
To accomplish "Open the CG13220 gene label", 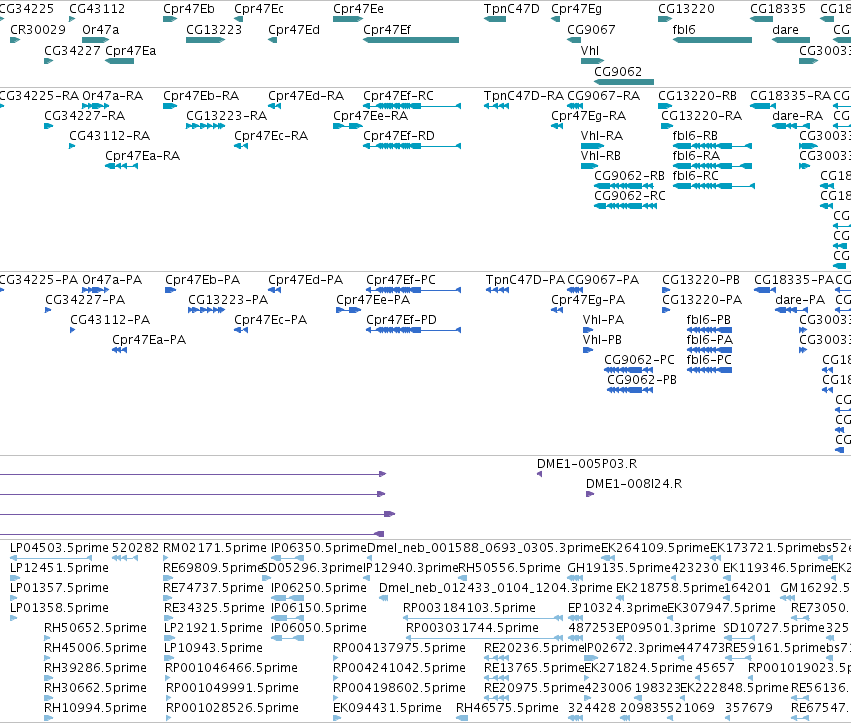I will point(687,9).
